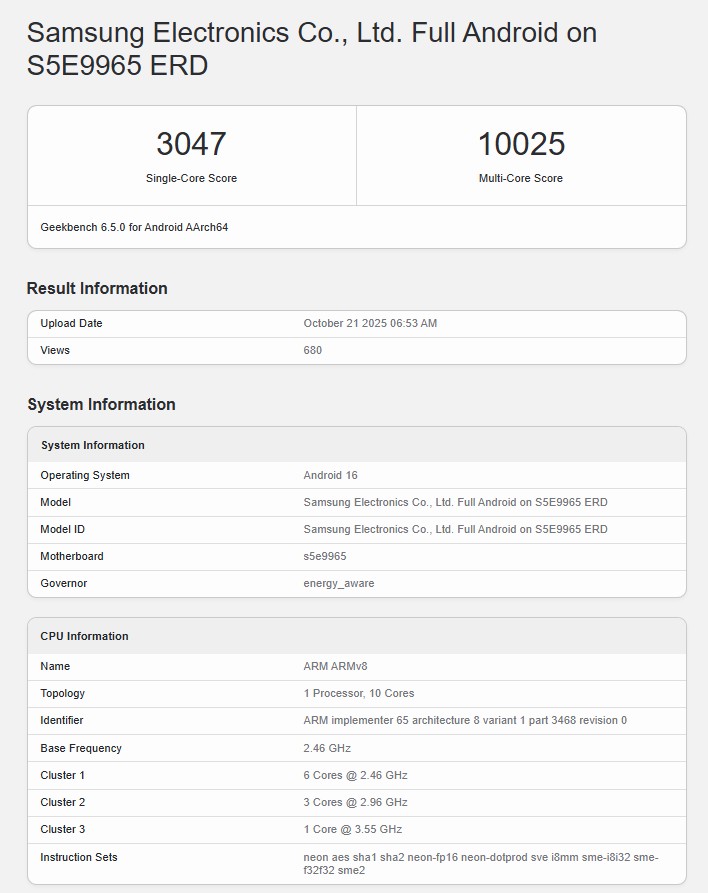Click the Cluster 3 value 1 Core @ 3.55 GHz
Viewport: 708px width, 893px height.
[x=352, y=829]
